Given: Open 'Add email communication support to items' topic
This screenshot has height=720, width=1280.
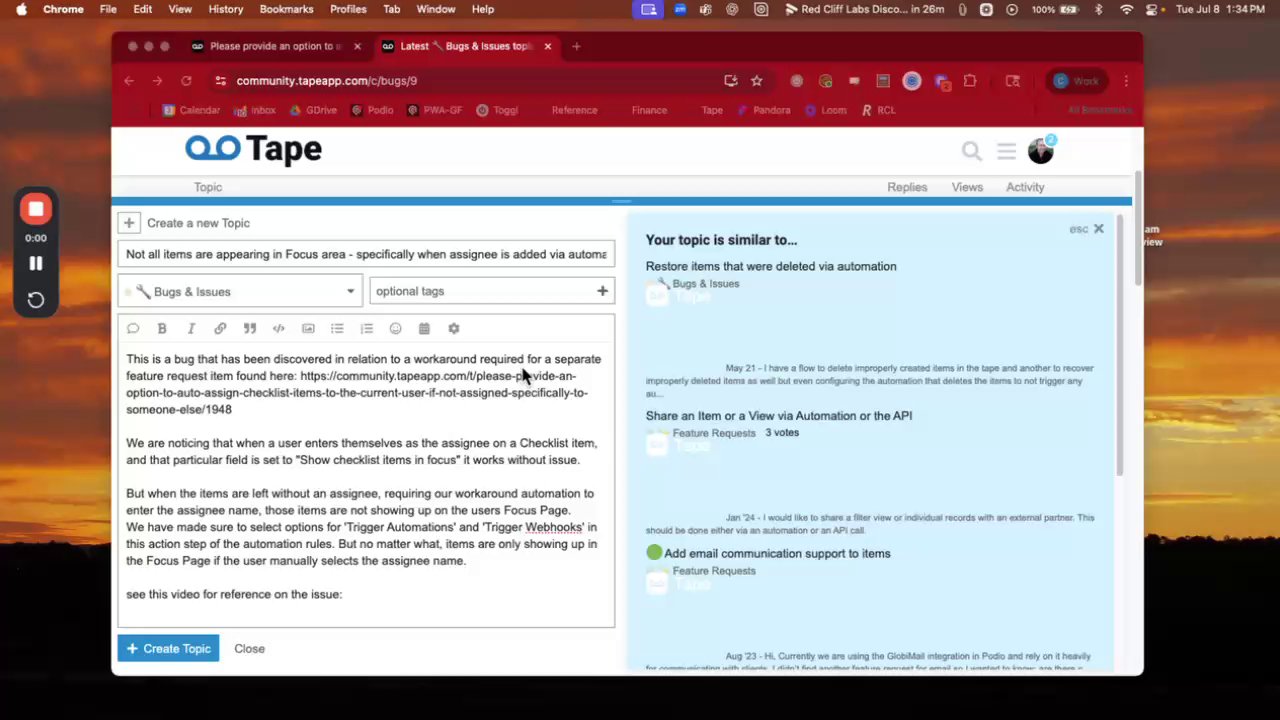Looking at the screenshot, I should pyautogui.click(x=777, y=554).
